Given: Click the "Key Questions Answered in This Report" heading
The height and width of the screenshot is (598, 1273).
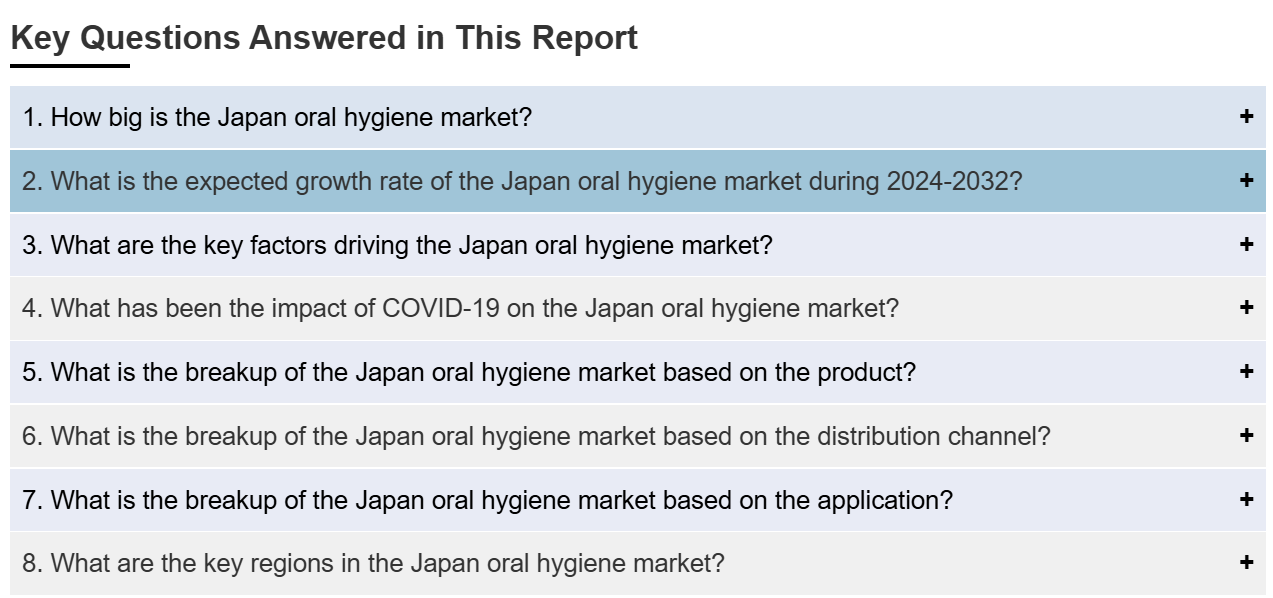Looking at the screenshot, I should point(324,38).
